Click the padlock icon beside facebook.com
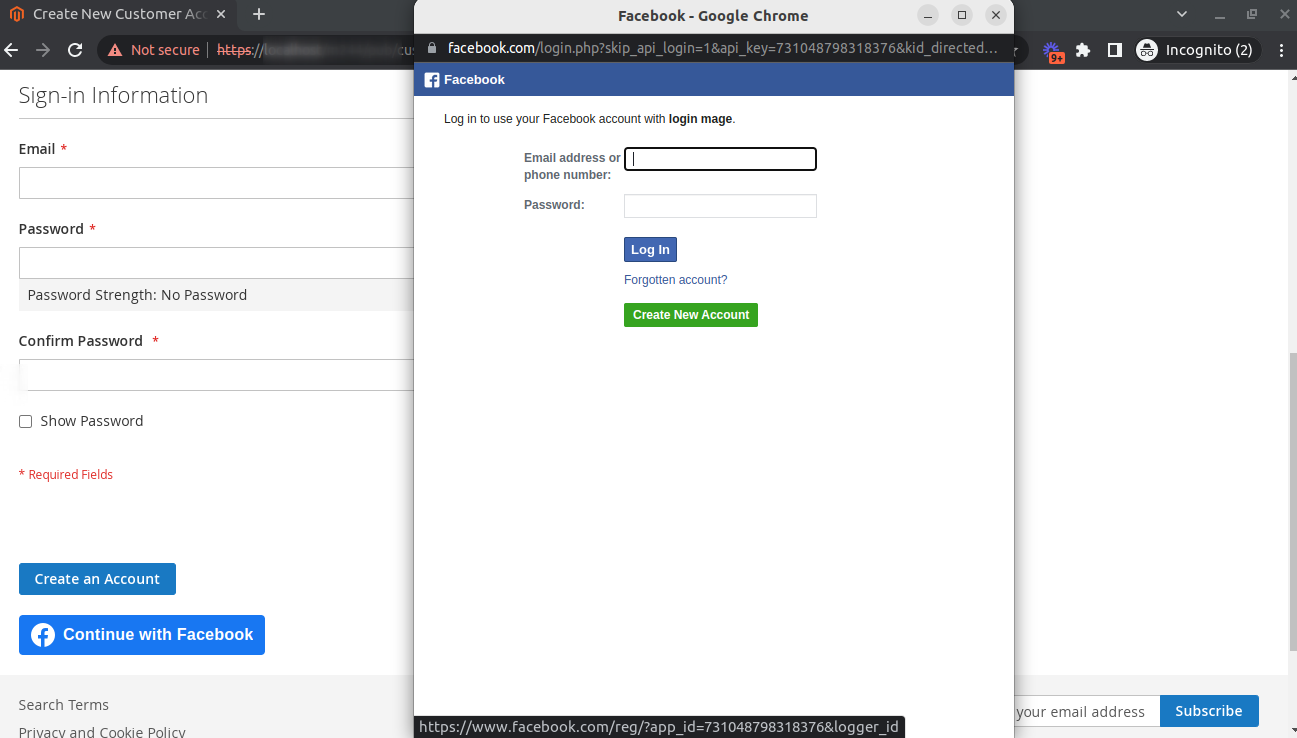 (430, 46)
